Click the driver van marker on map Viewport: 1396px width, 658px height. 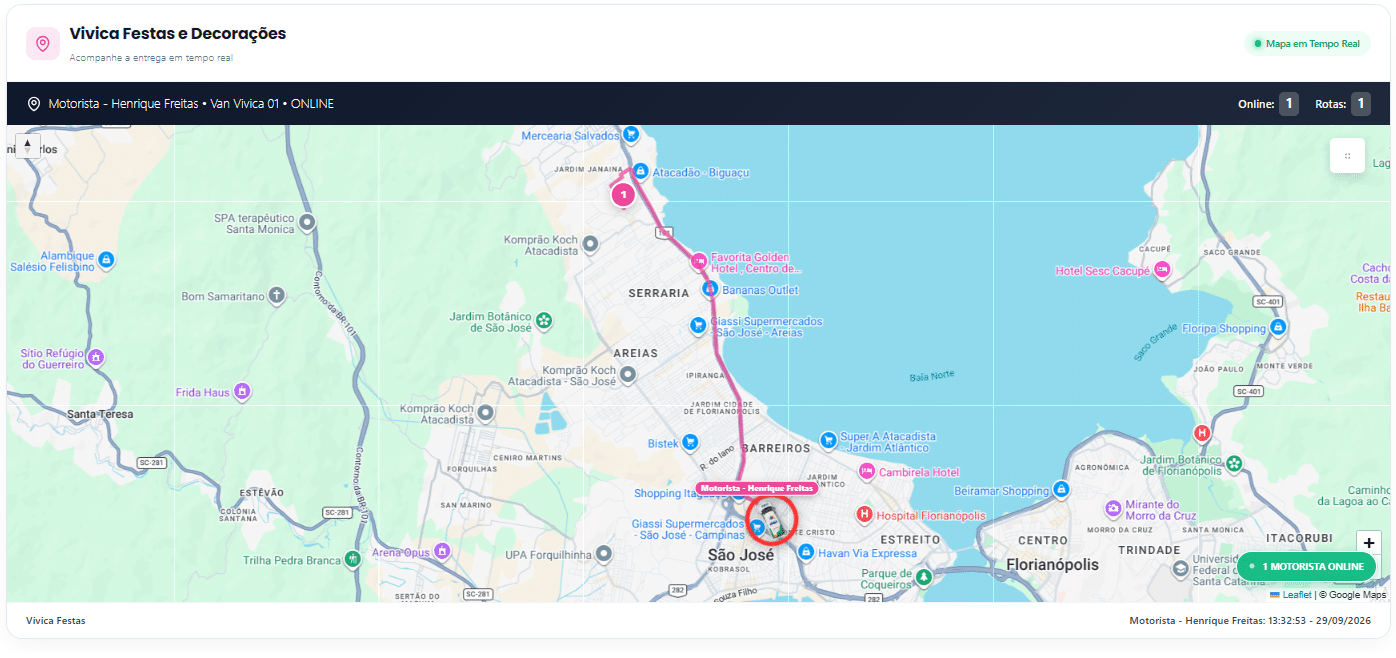click(x=771, y=519)
